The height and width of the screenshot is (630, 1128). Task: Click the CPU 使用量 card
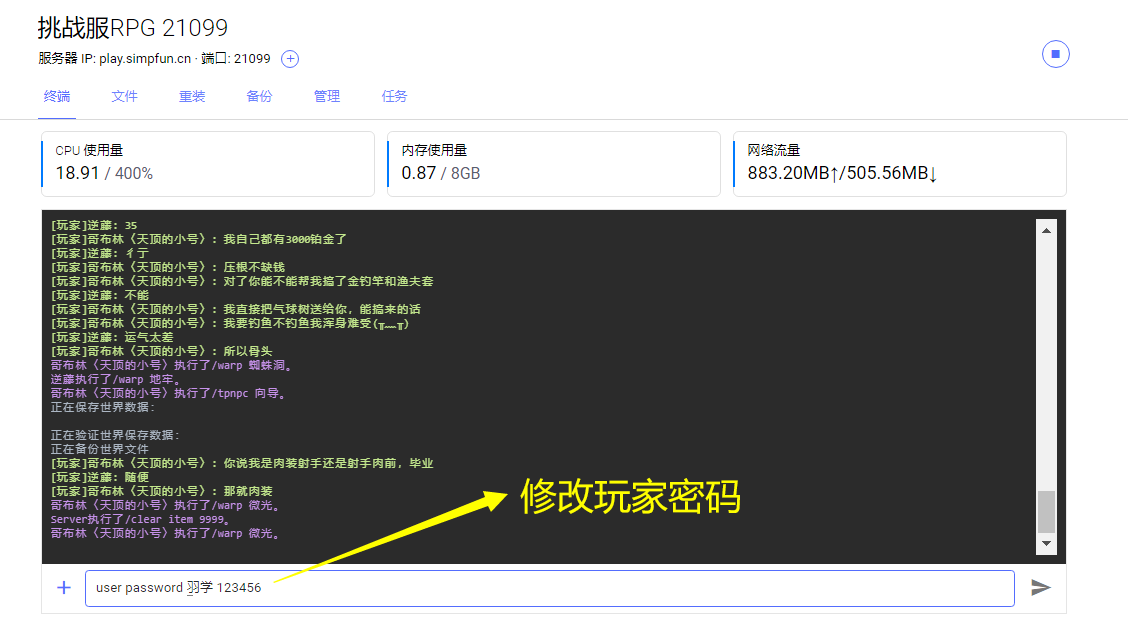[x=208, y=164]
